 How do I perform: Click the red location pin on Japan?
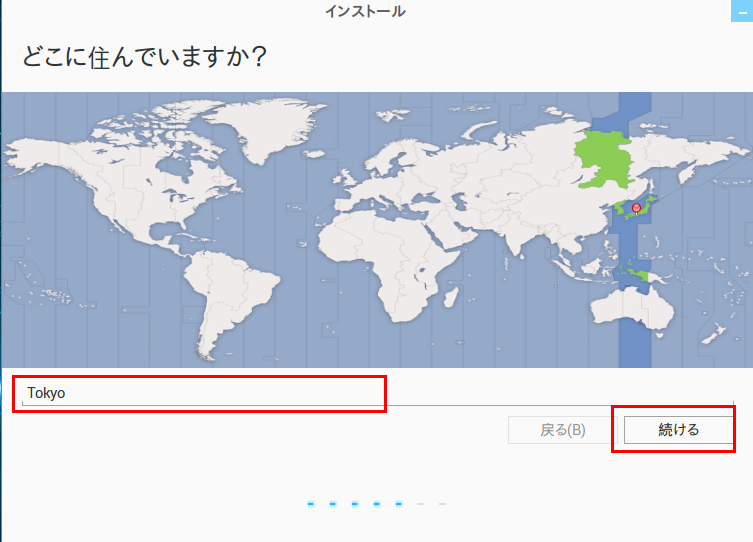click(x=636, y=208)
